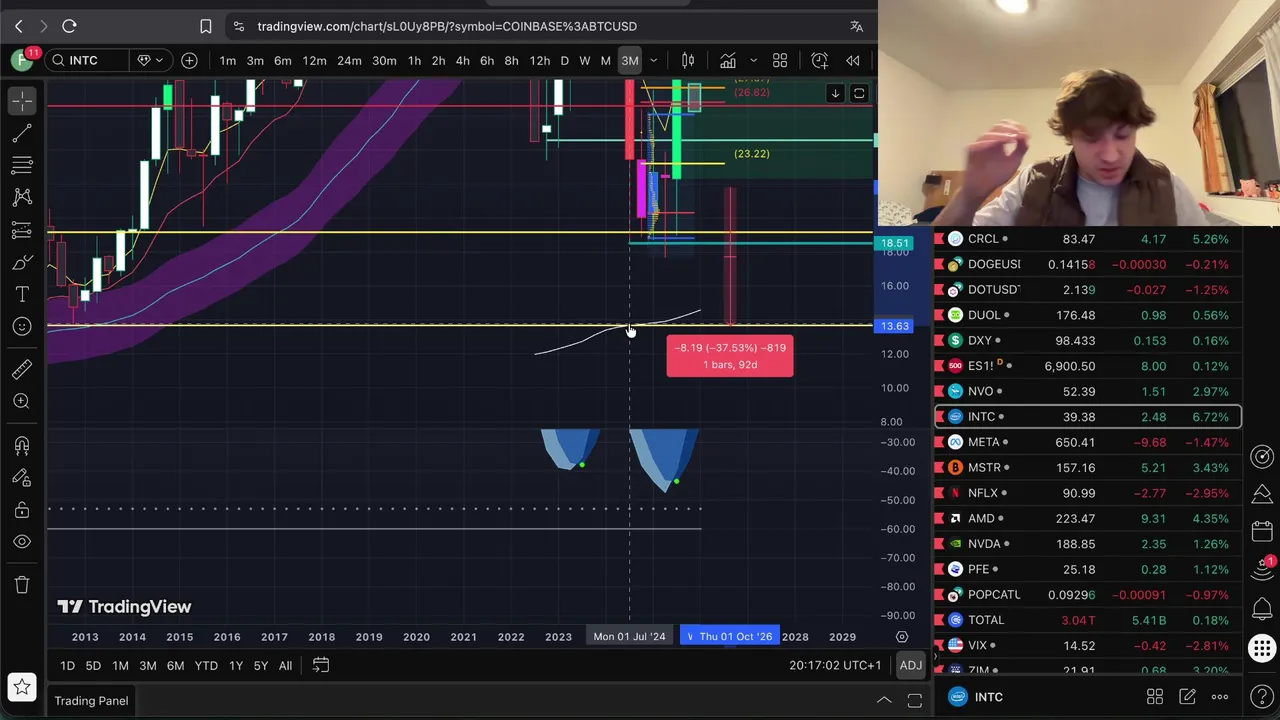The height and width of the screenshot is (720, 1280).
Task: Select the 5Y date range
Action: tap(260, 666)
